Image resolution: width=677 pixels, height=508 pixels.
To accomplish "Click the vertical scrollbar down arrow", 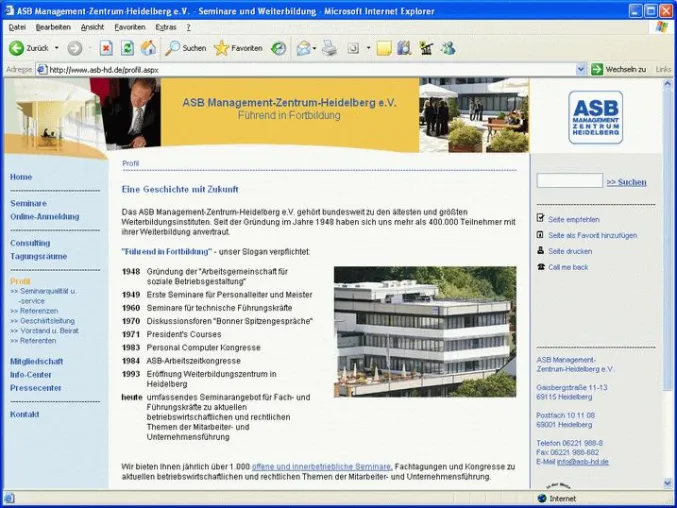I will click(x=668, y=483).
